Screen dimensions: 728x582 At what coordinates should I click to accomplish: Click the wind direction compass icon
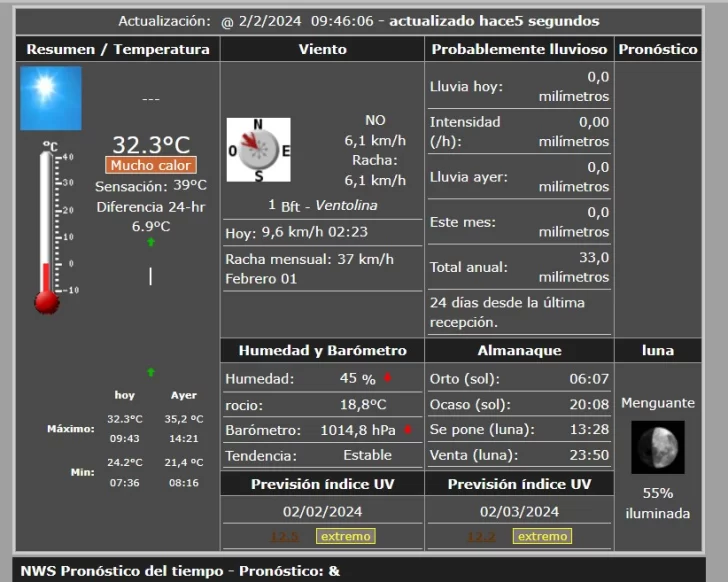click(x=258, y=150)
